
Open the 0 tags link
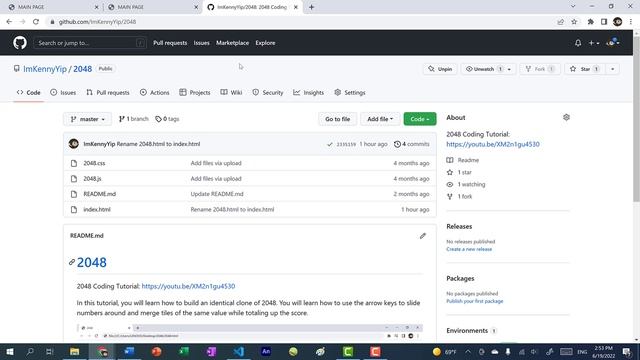click(167, 119)
